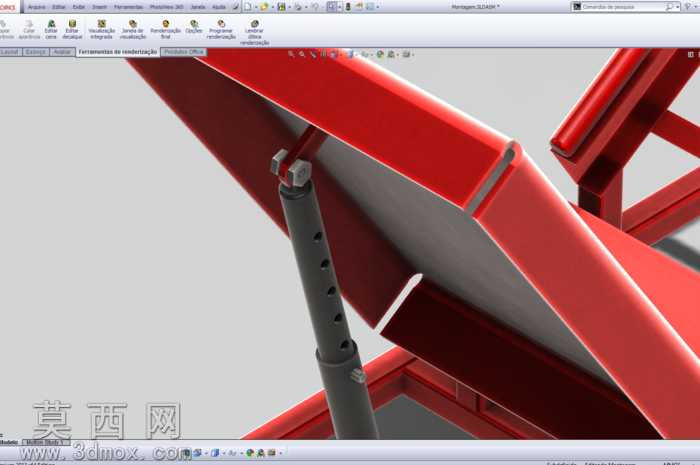Open the PhotoView 360 menu

pyautogui.click(x=167, y=7)
